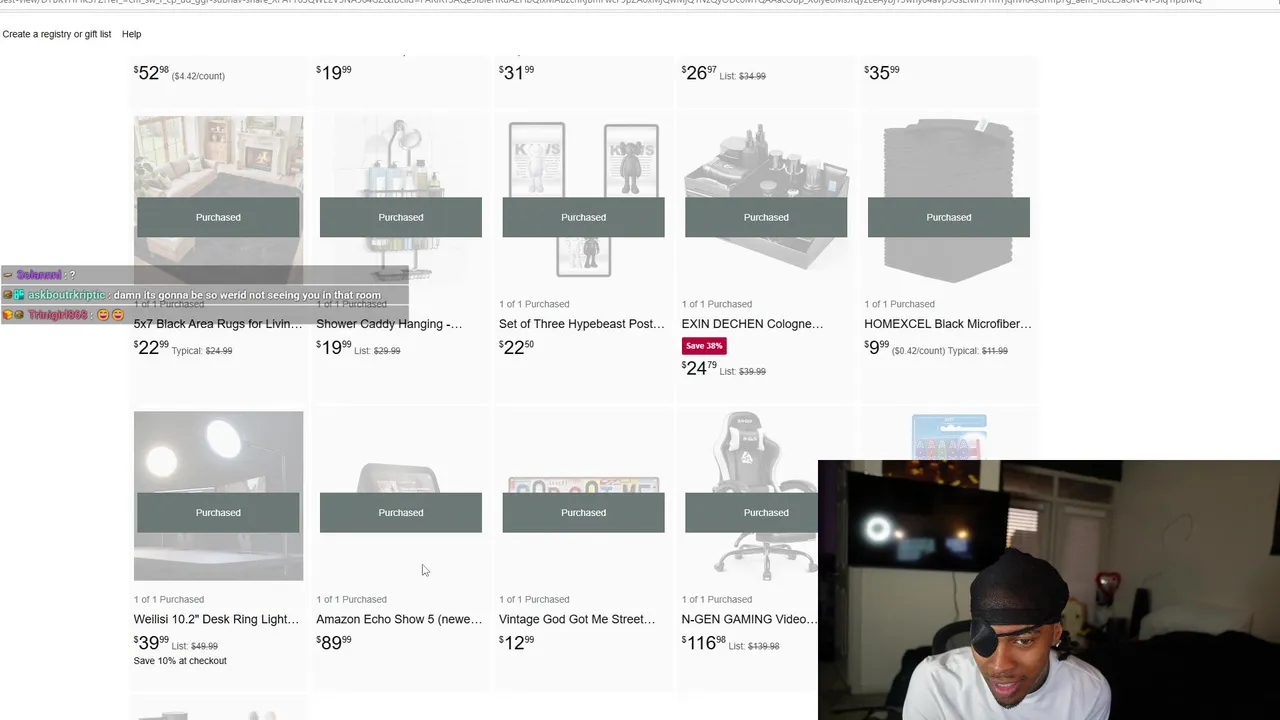This screenshot has width=1280, height=720.
Task: Click the $12.99 price of the street sign
Action: [516, 642]
